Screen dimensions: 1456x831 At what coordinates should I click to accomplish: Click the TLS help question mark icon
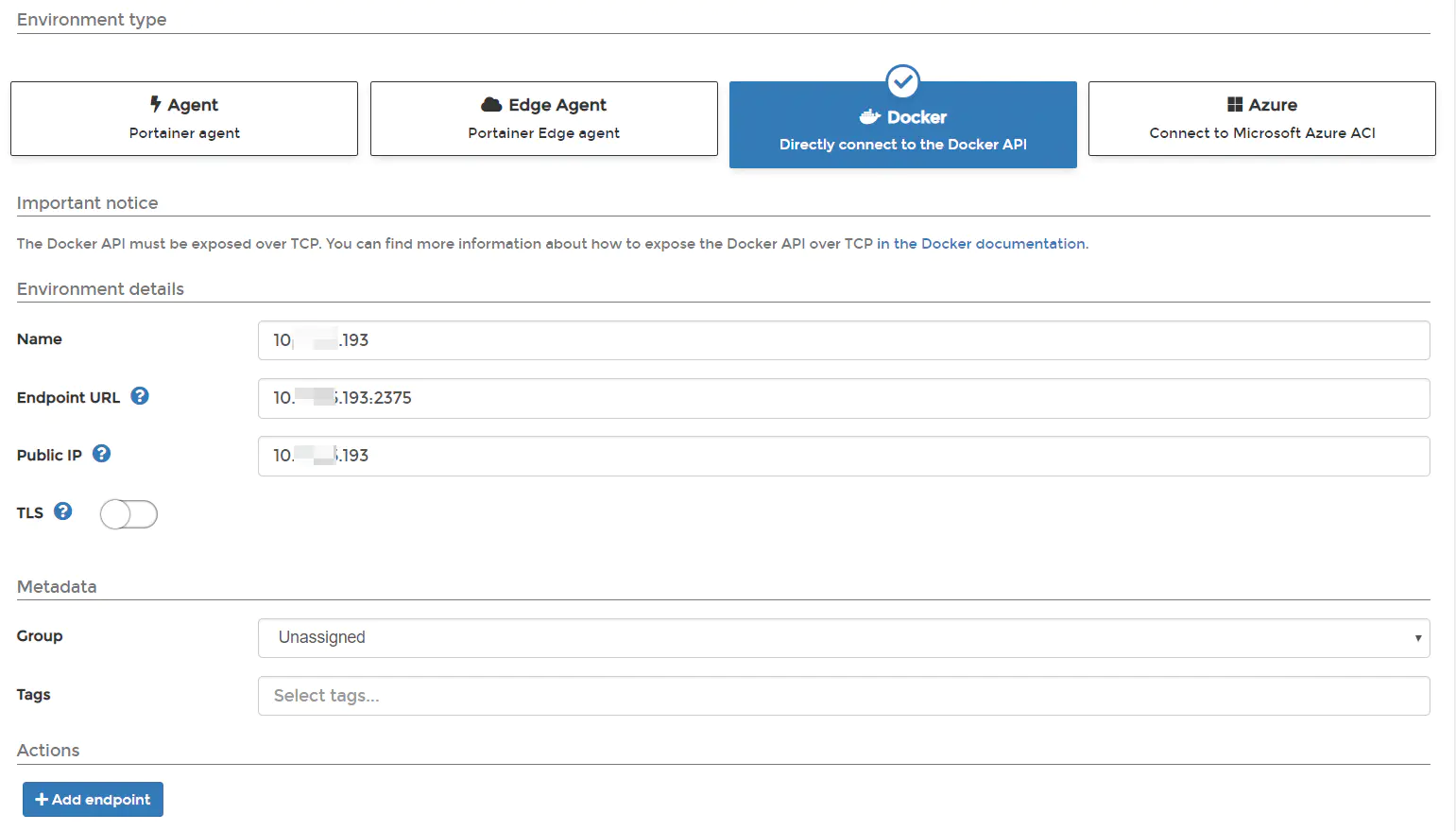click(x=63, y=511)
